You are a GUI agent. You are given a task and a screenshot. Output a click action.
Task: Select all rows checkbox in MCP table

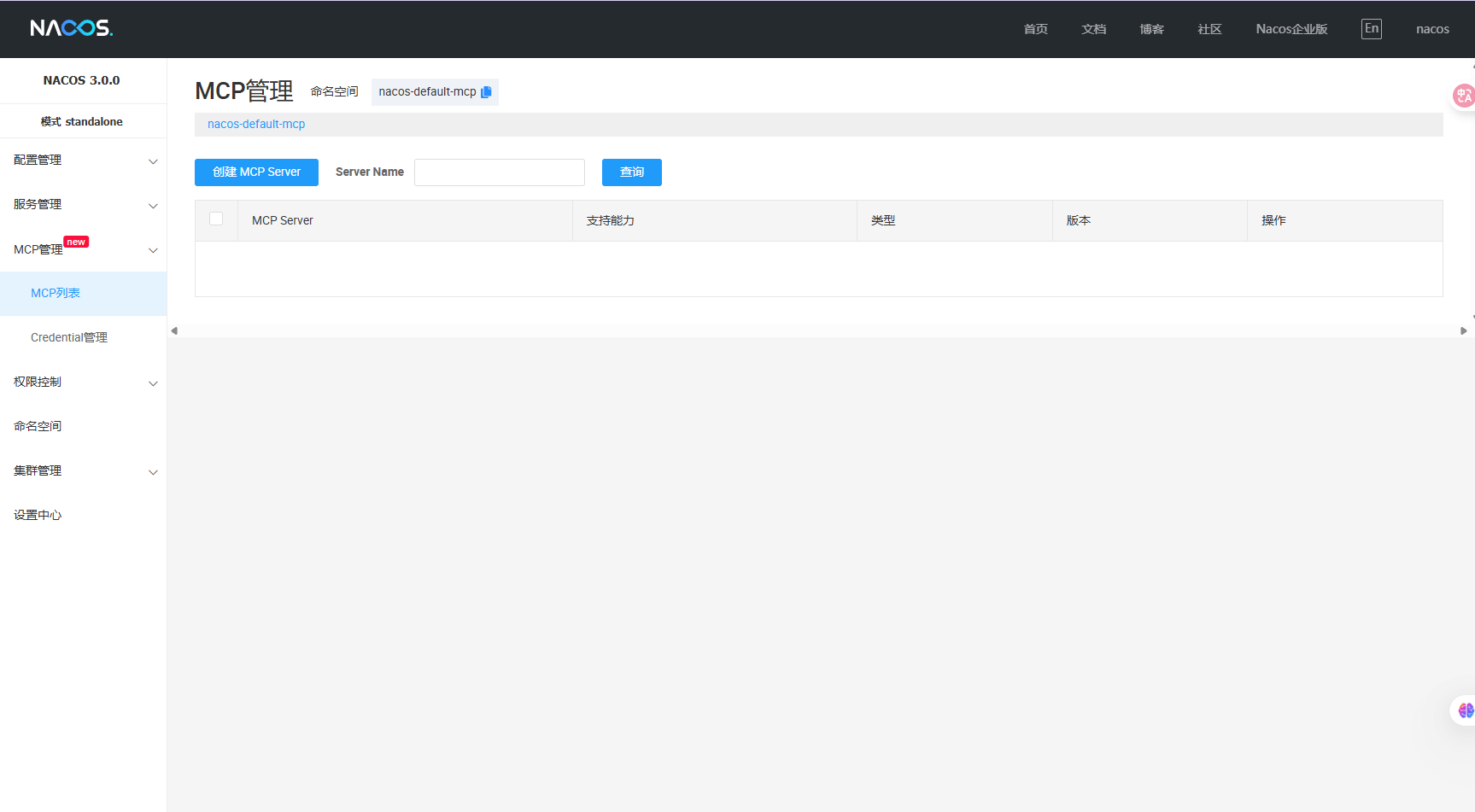coord(216,219)
